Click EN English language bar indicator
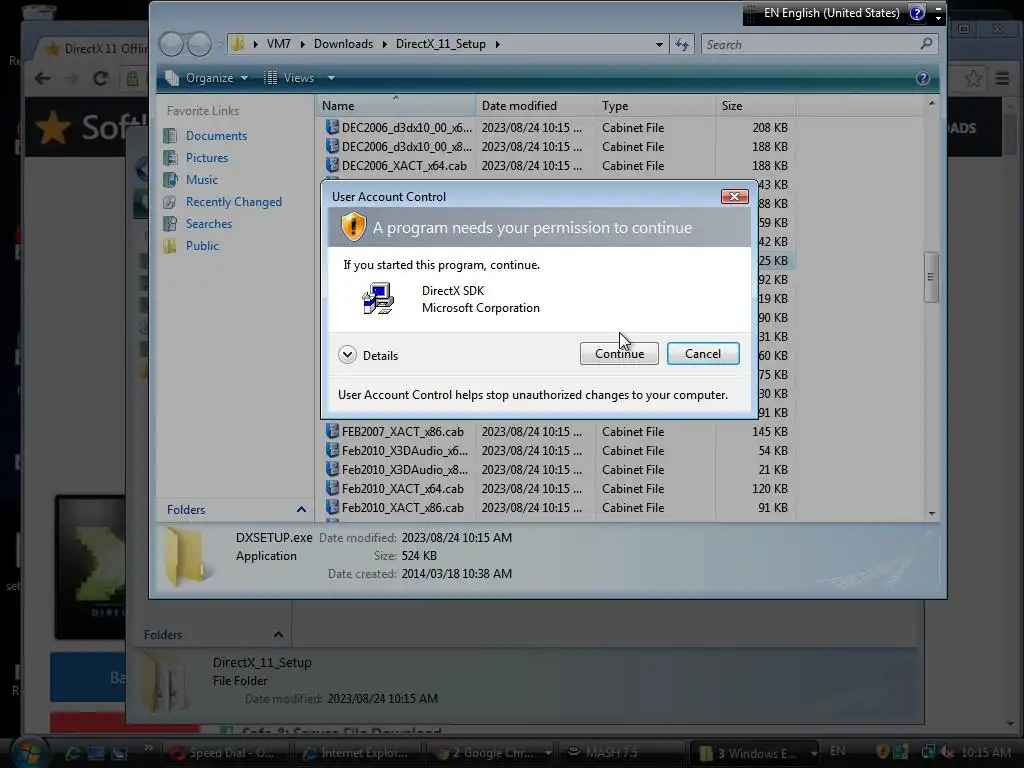1024x768 pixels. click(x=831, y=13)
